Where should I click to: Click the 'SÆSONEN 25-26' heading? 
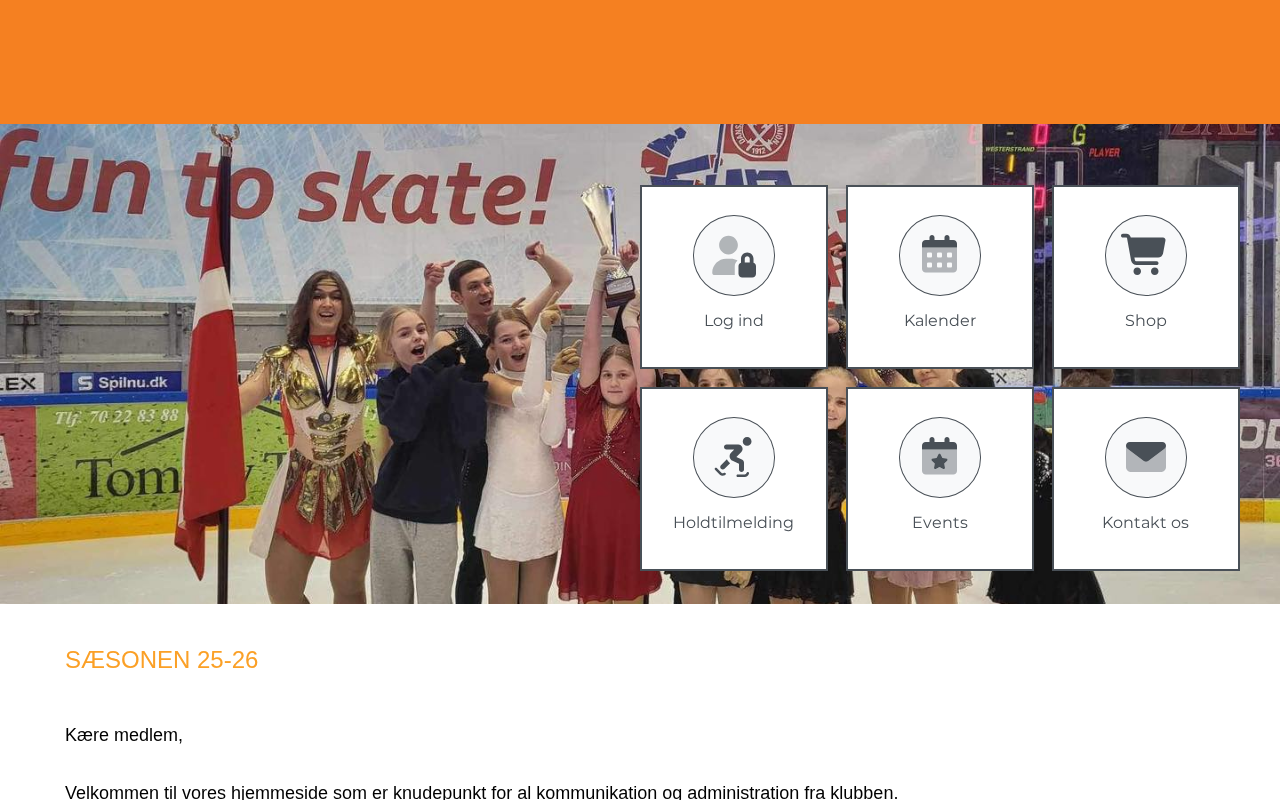coord(162,660)
